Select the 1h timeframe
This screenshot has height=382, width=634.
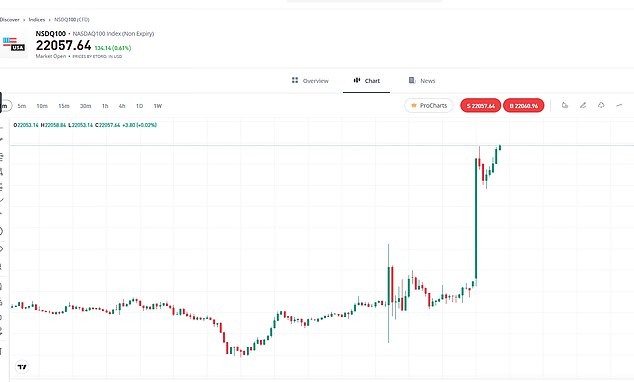click(105, 106)
